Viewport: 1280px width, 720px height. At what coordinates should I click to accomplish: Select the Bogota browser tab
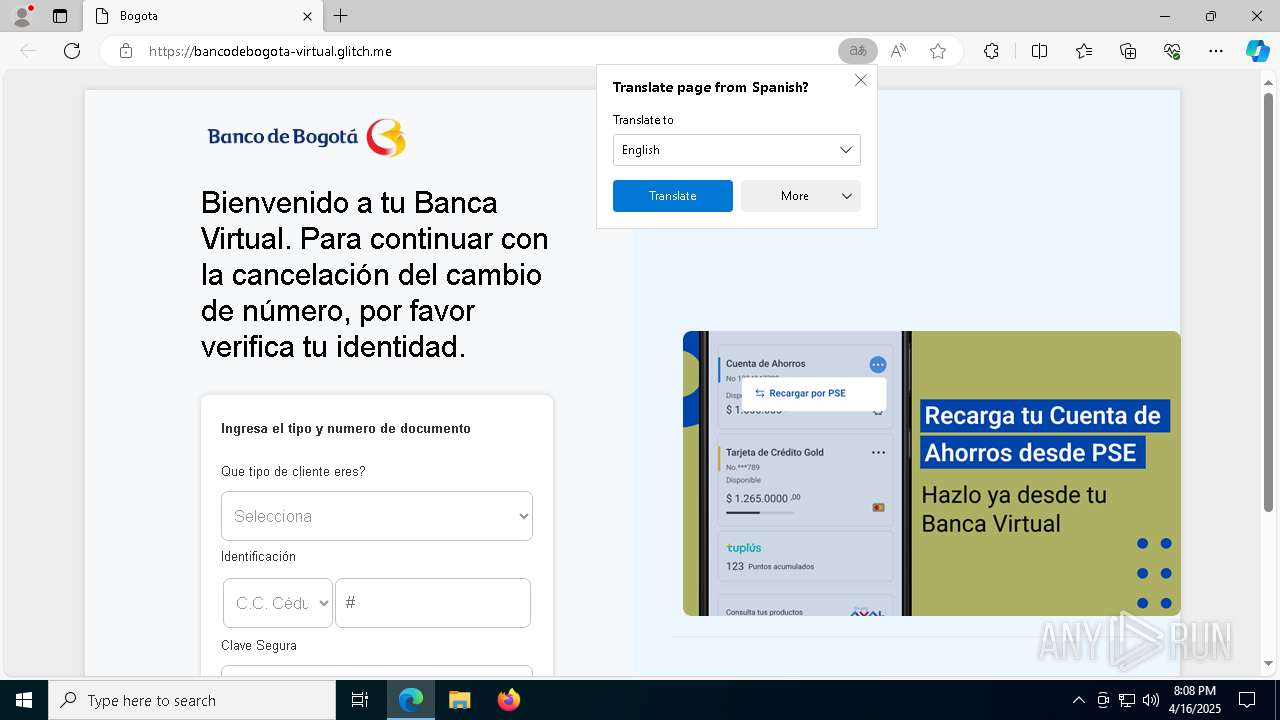pyautogui.click(x=203, y=16)
